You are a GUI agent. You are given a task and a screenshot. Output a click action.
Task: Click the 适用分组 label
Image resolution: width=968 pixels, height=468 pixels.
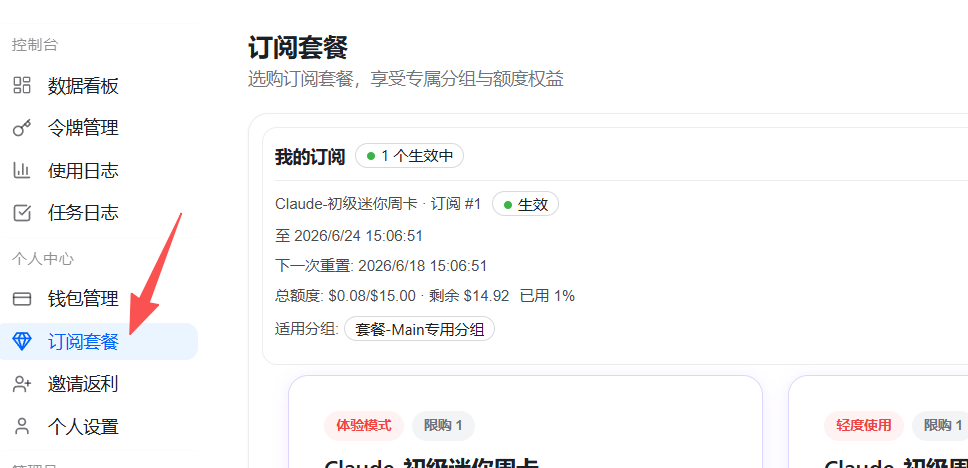pyautogui.click(x=307, y=328)
